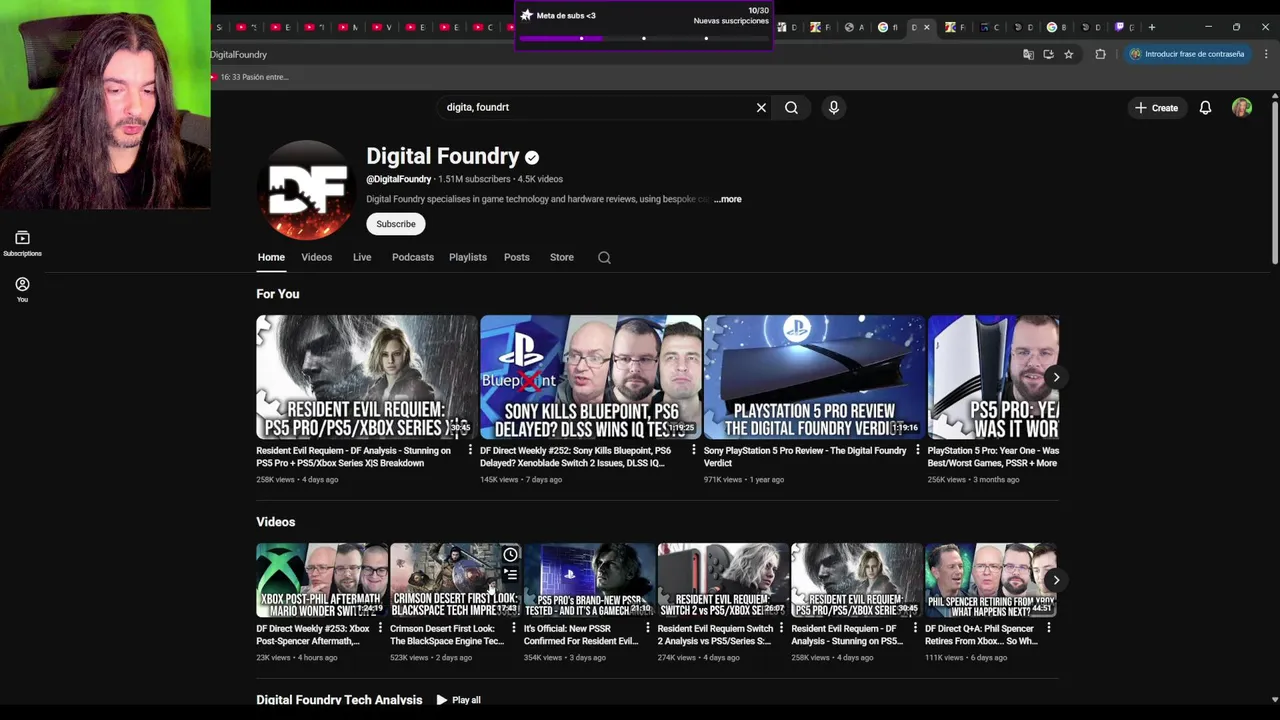Click the magnifier search button
Screen dimensions: 1280x720
791,107
